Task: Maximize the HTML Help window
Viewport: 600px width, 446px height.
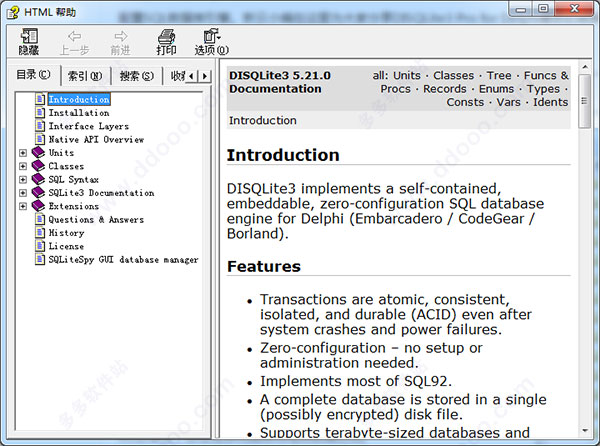Action: click(543, 9)
